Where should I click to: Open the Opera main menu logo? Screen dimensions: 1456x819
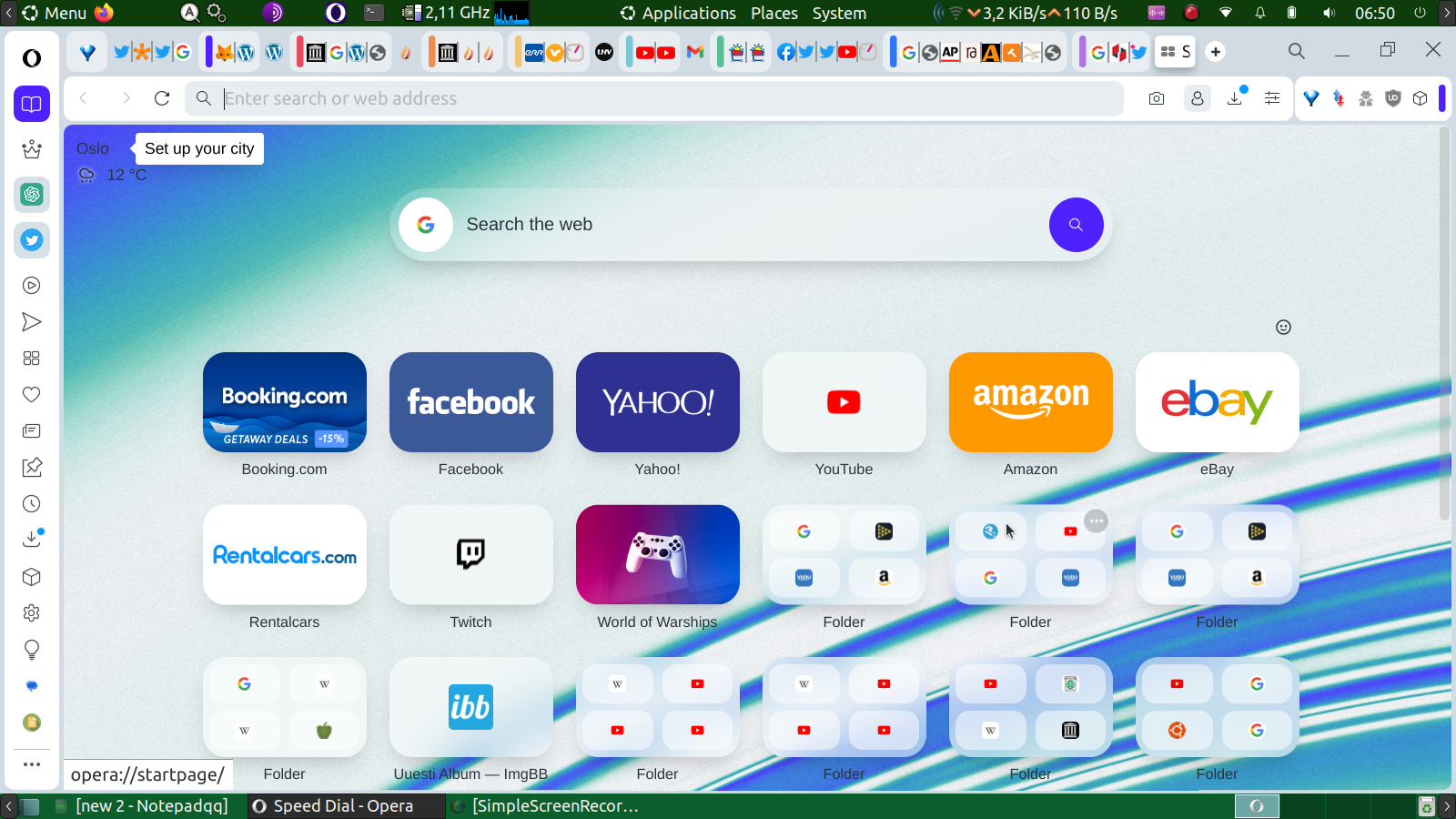(32, 58)
